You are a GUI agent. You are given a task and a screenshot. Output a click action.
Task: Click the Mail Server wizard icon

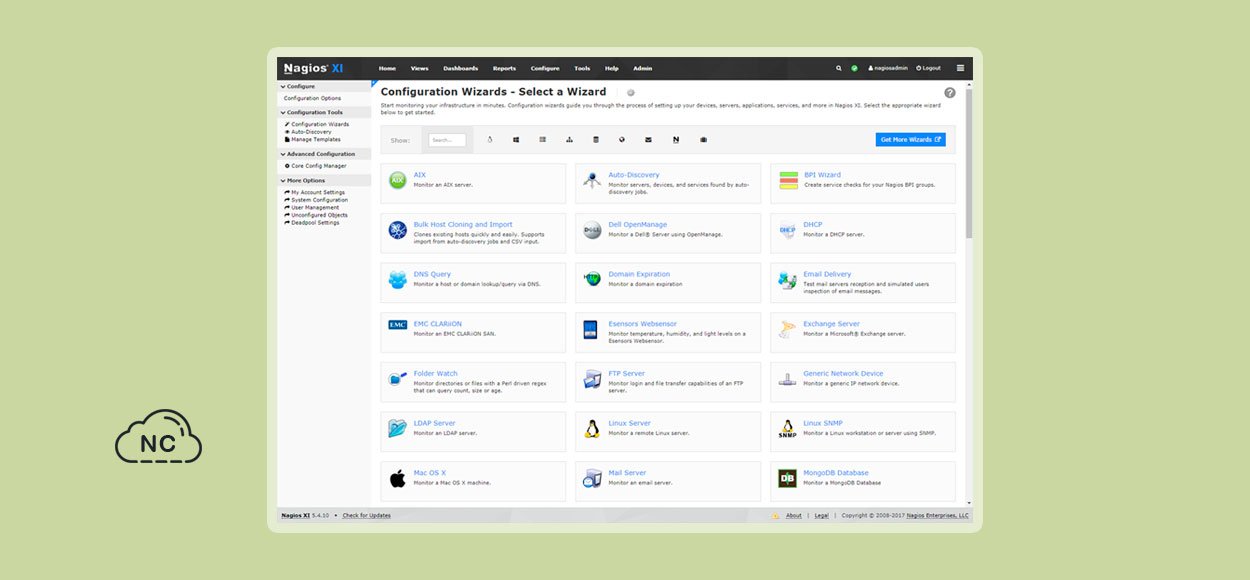(x=592, y=479)
